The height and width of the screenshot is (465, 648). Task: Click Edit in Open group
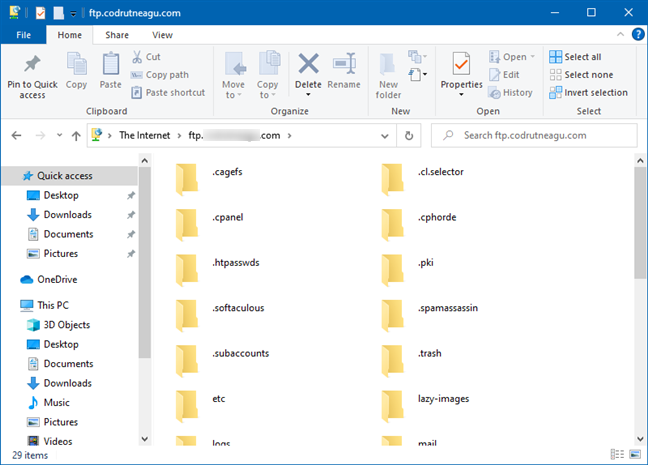pyautogui.click(x=504, y=75)
